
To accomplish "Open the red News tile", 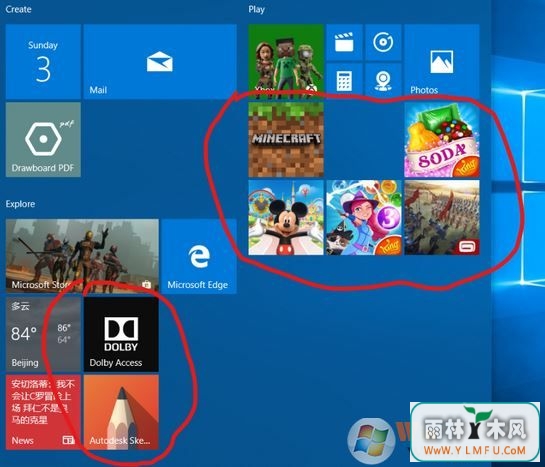I will click(43, 412).
